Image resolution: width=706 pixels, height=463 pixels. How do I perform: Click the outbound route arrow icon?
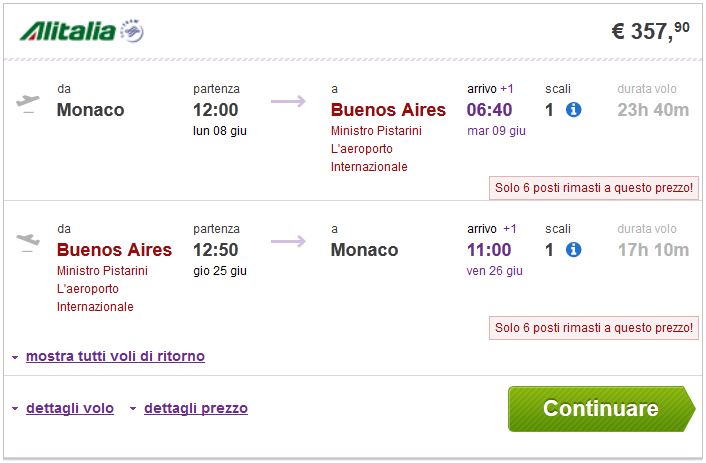288,101
